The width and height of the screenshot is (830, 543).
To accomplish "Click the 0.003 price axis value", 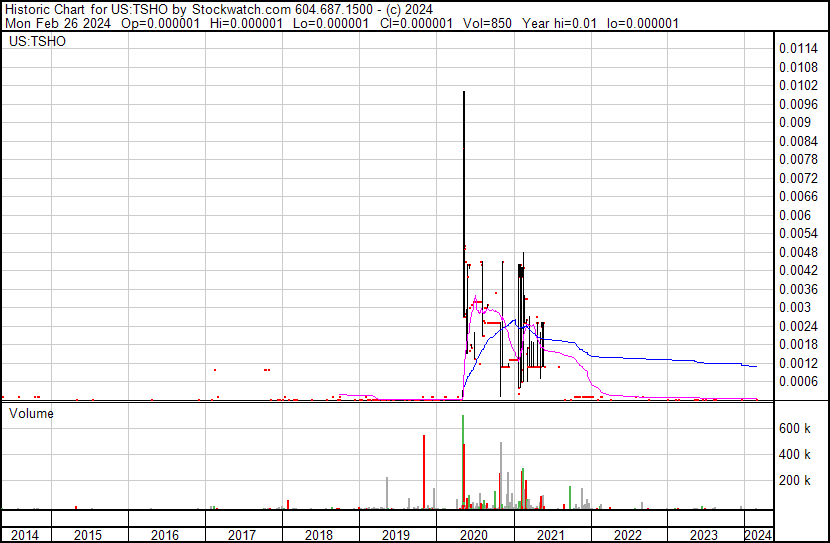I will [x=795, y=307].
